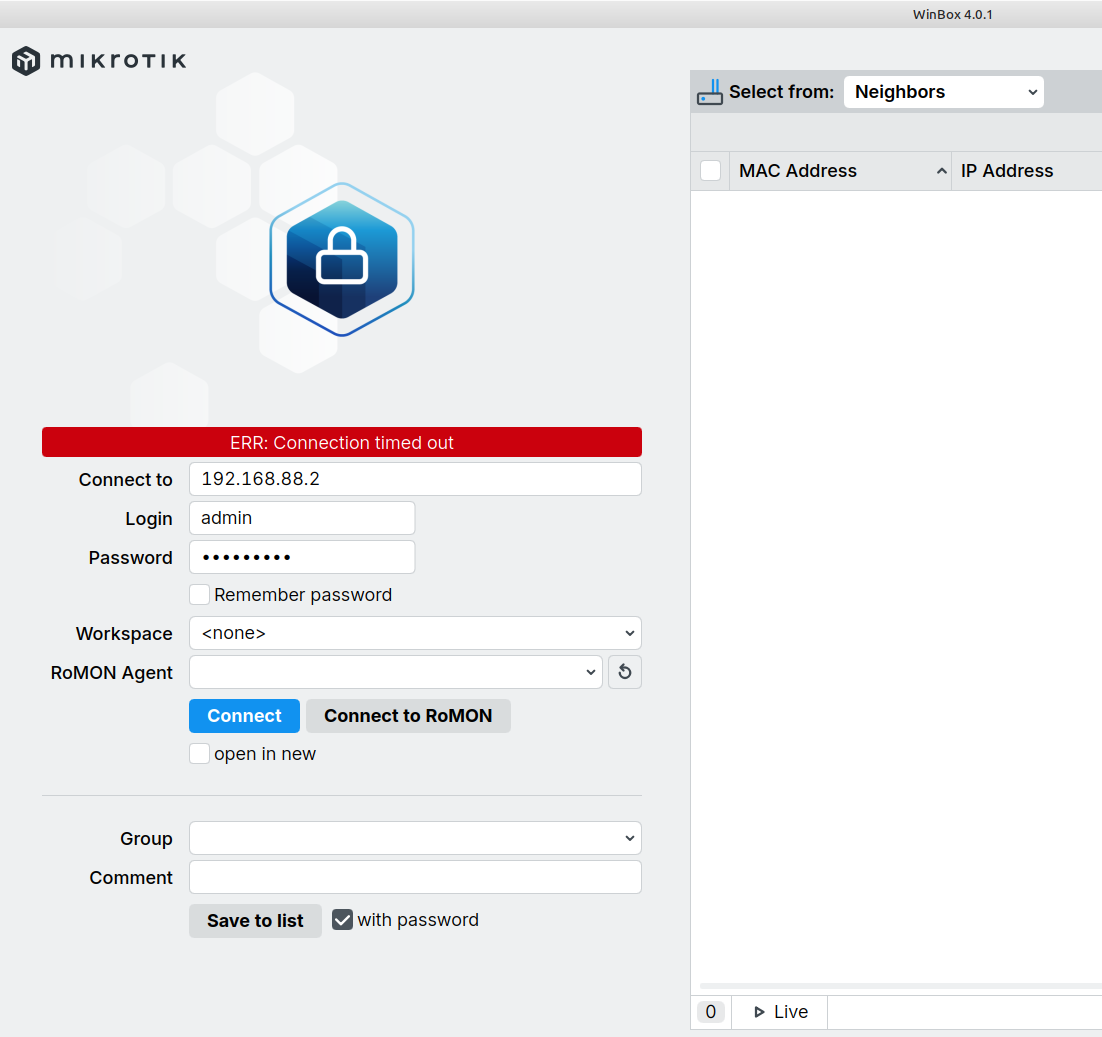
Task: Click into the Comment field
Action: click(x=415, y=878)
